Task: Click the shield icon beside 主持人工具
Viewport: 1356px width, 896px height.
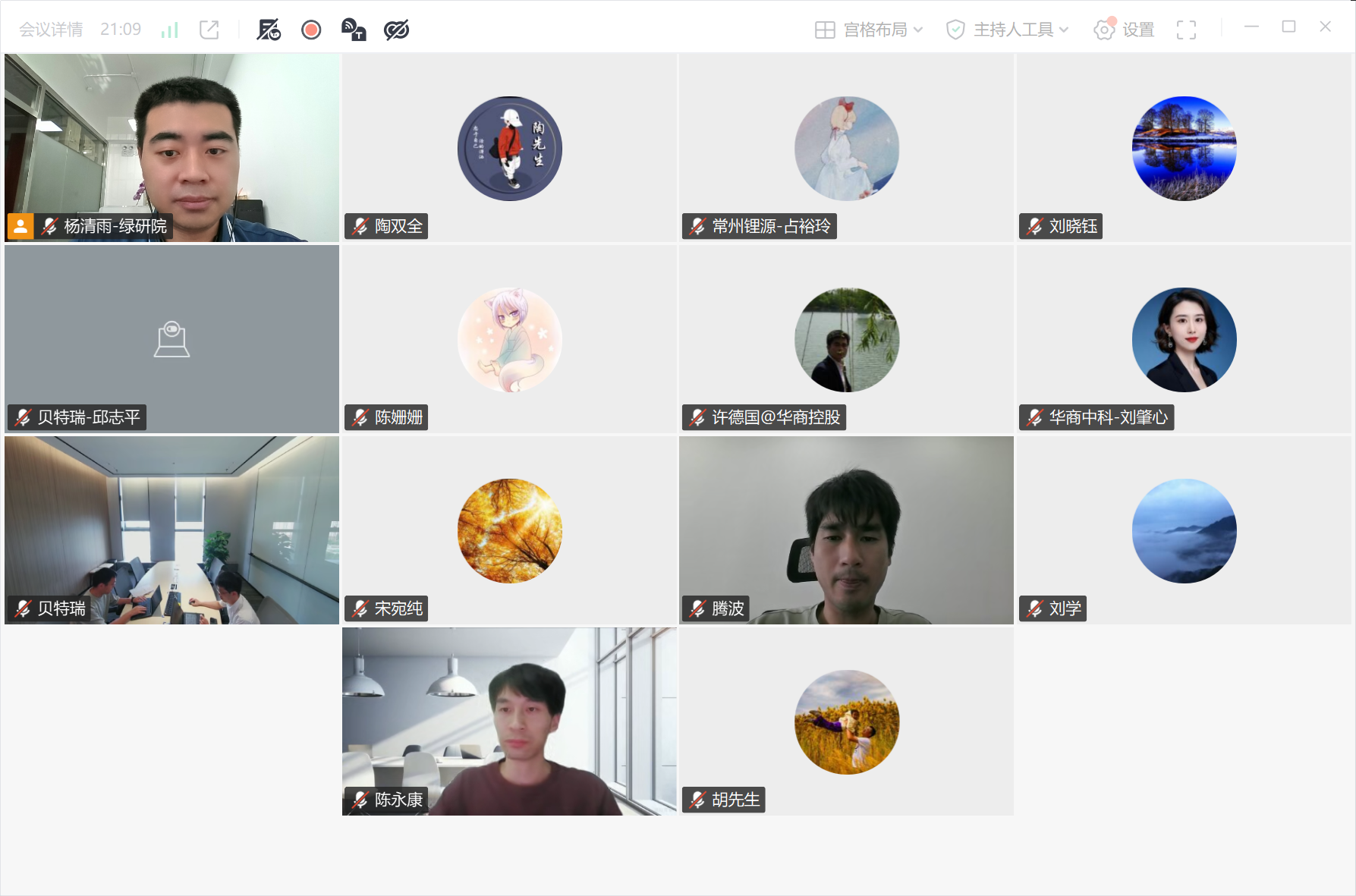Action: (x=955, y=30)
